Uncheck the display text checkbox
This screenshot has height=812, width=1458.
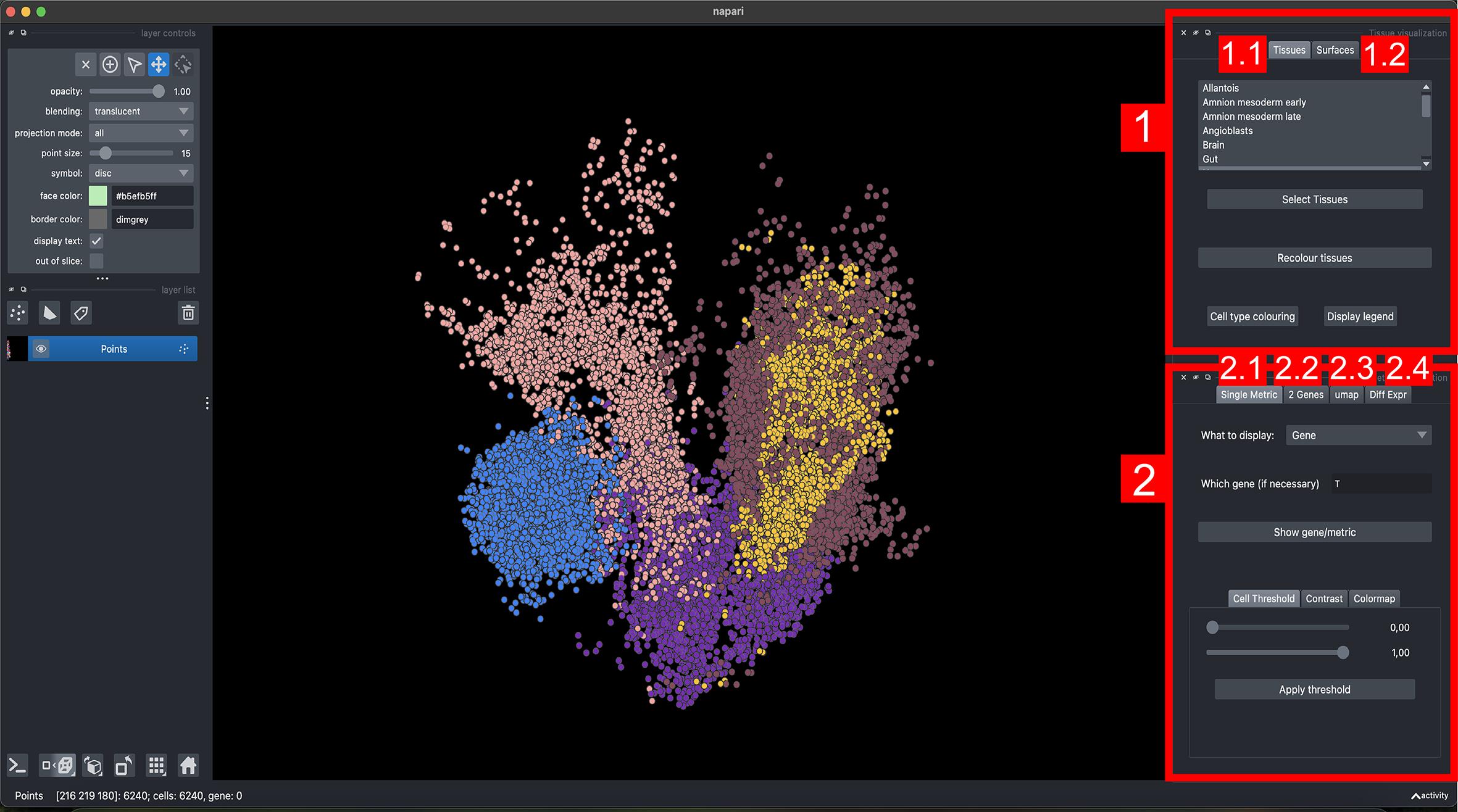pos(97,241)
